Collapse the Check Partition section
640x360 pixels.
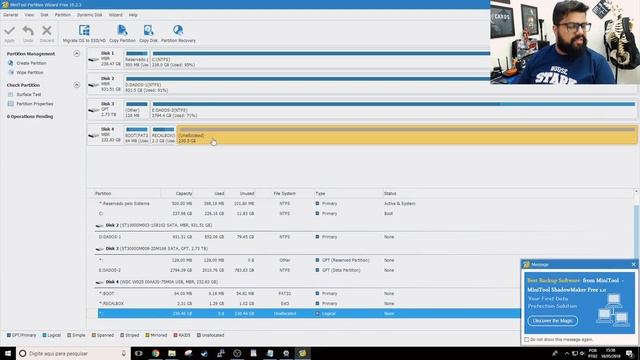(x=76, y=85)
